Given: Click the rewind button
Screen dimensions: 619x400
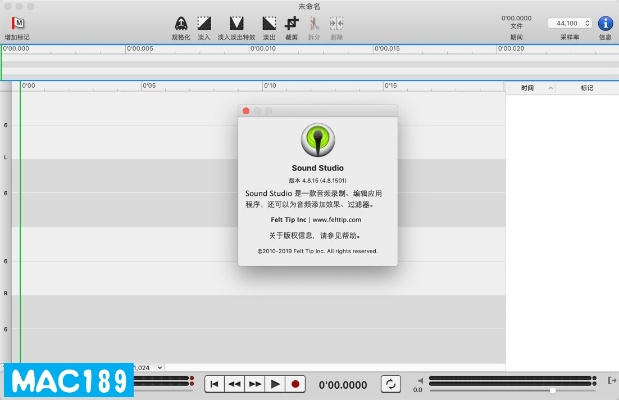Looking at the screenshot, I should [234, 384].
